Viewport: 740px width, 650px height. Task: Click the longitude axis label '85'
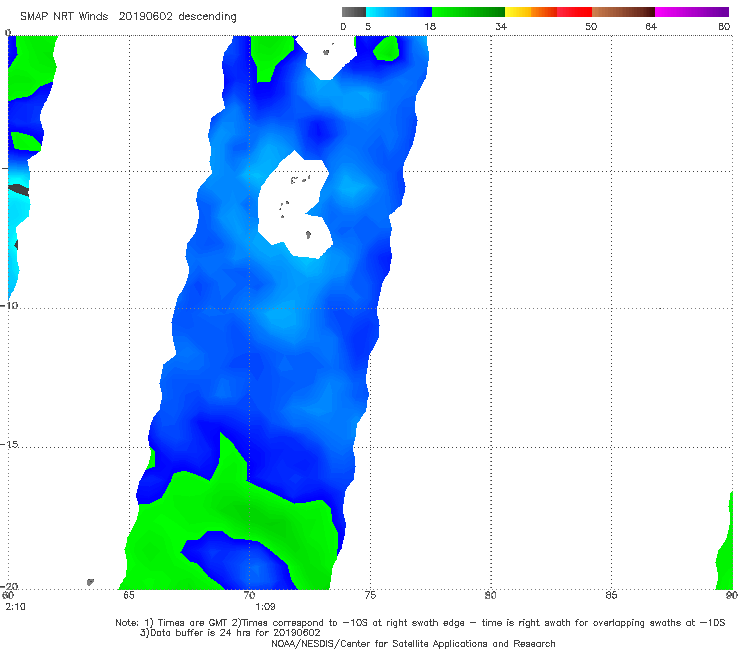point(611,595)
